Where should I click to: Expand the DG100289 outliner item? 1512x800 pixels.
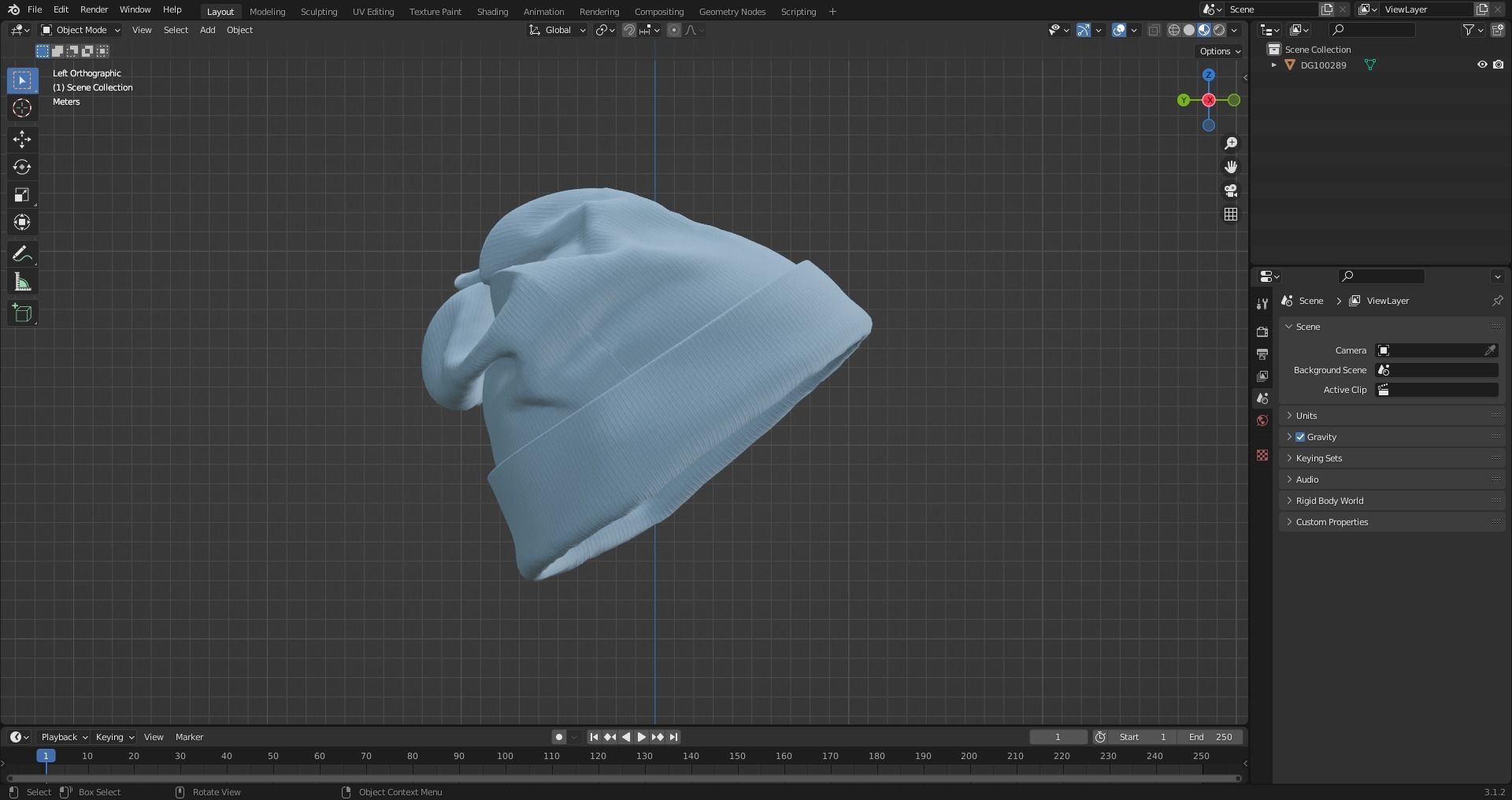(1273, 65)
